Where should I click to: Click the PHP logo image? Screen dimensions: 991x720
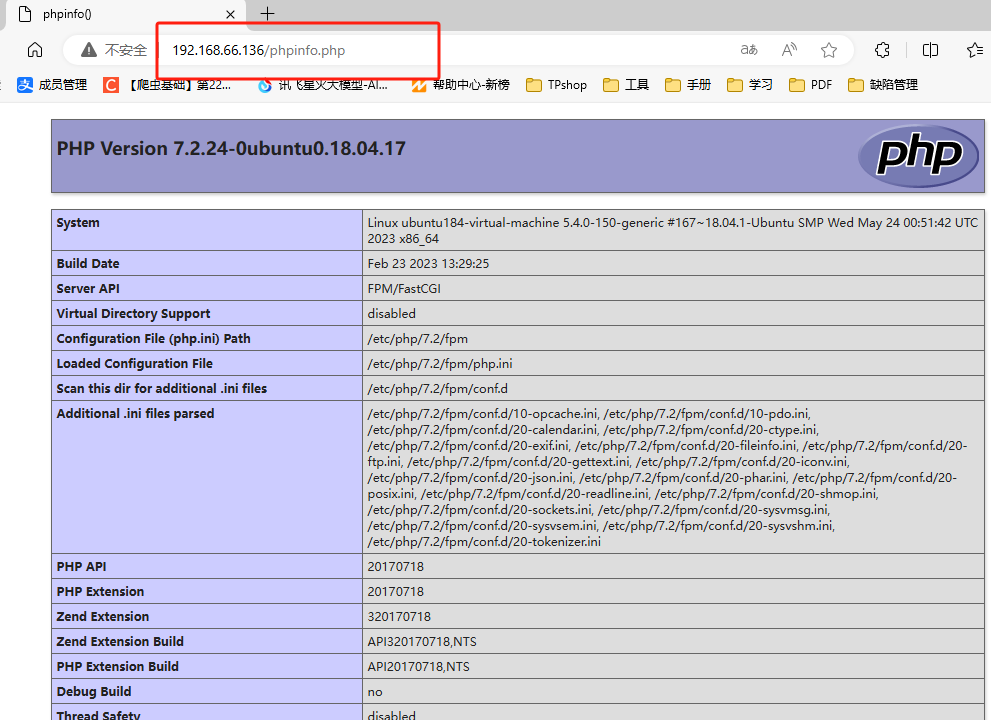[x=917, y=156]
